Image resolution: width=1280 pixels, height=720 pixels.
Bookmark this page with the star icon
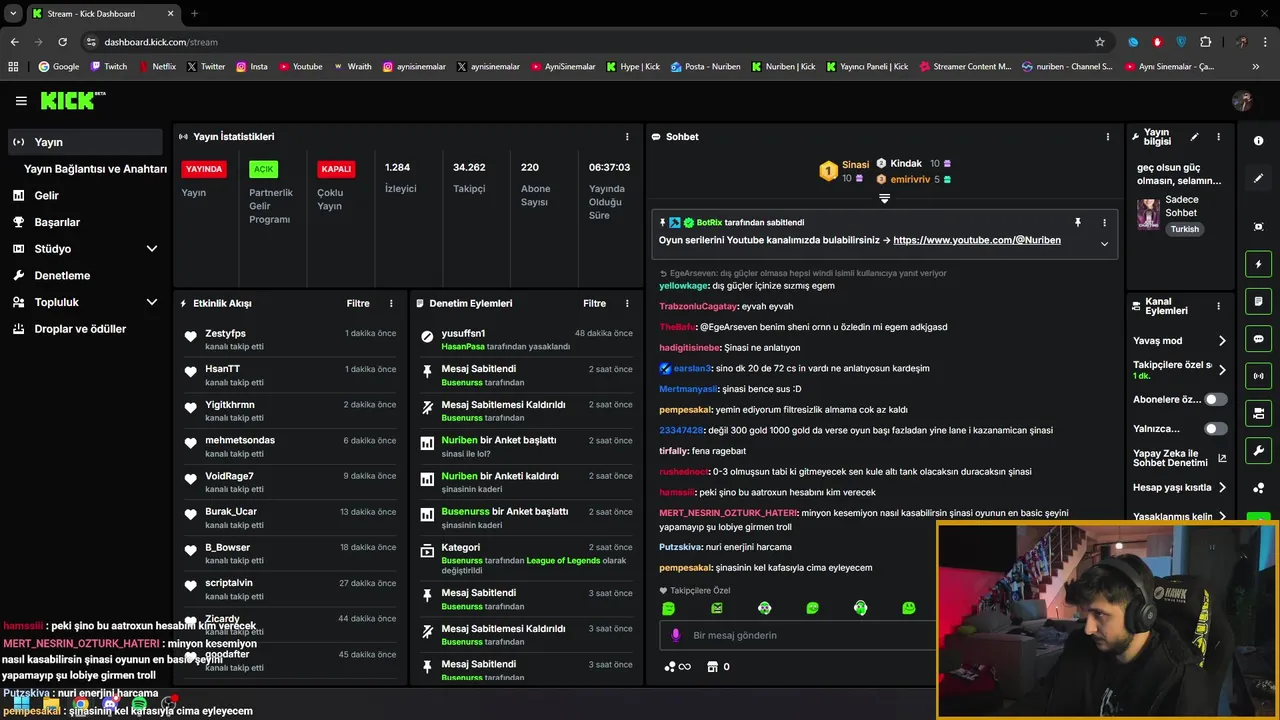point(1100,42)
